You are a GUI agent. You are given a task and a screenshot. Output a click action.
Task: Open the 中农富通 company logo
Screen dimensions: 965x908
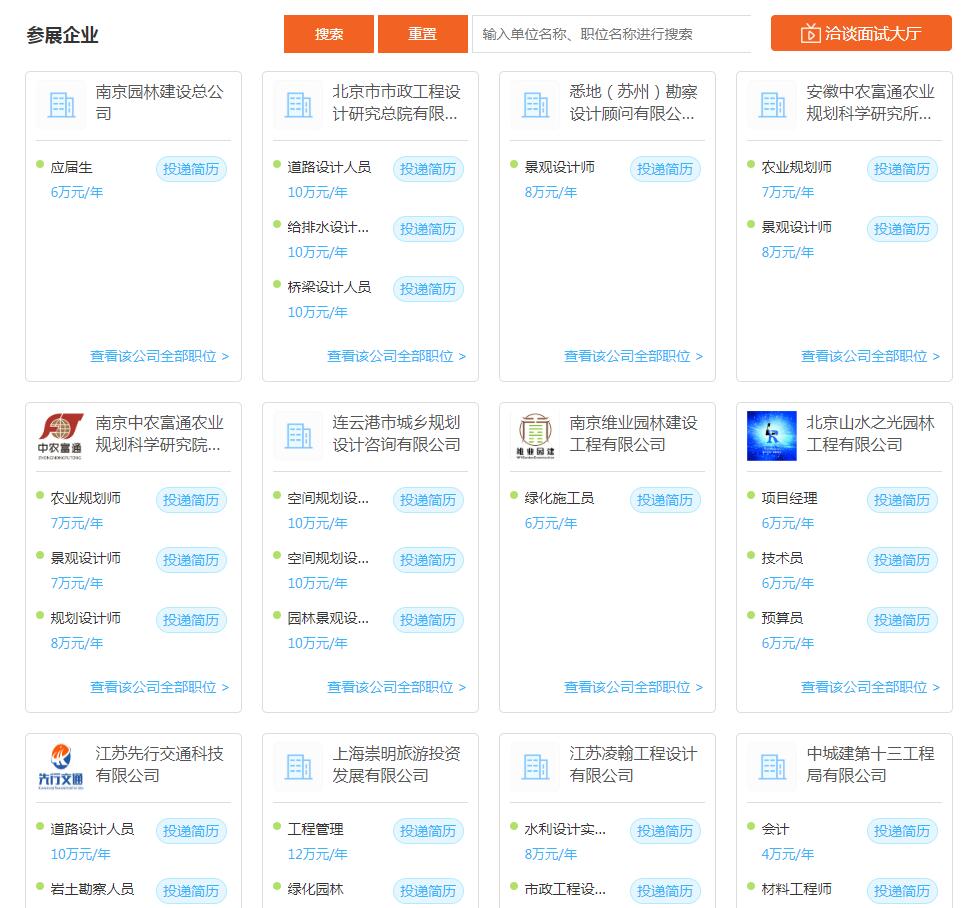60,436
